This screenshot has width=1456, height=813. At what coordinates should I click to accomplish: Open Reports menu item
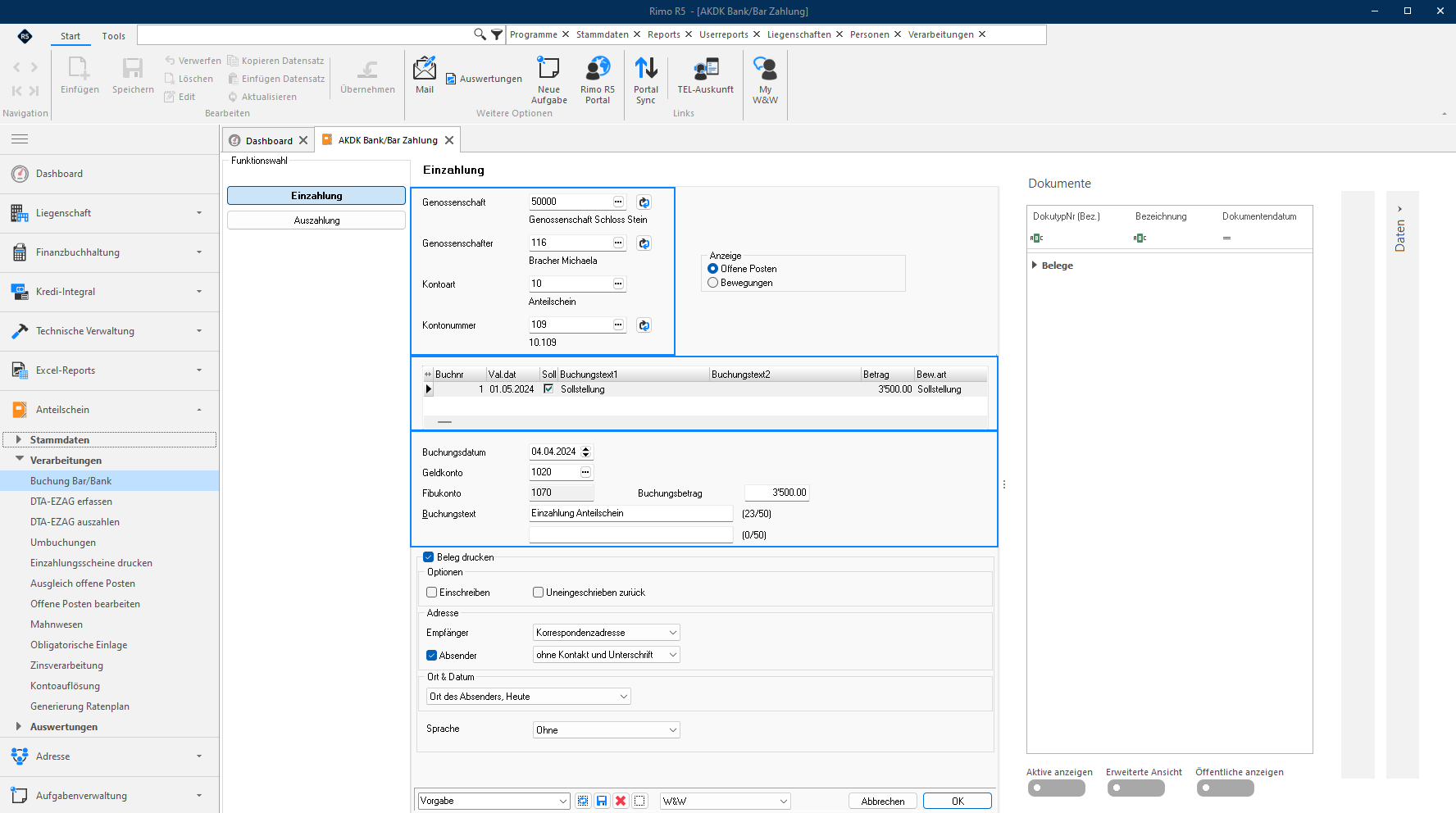(x=664, y=34)
